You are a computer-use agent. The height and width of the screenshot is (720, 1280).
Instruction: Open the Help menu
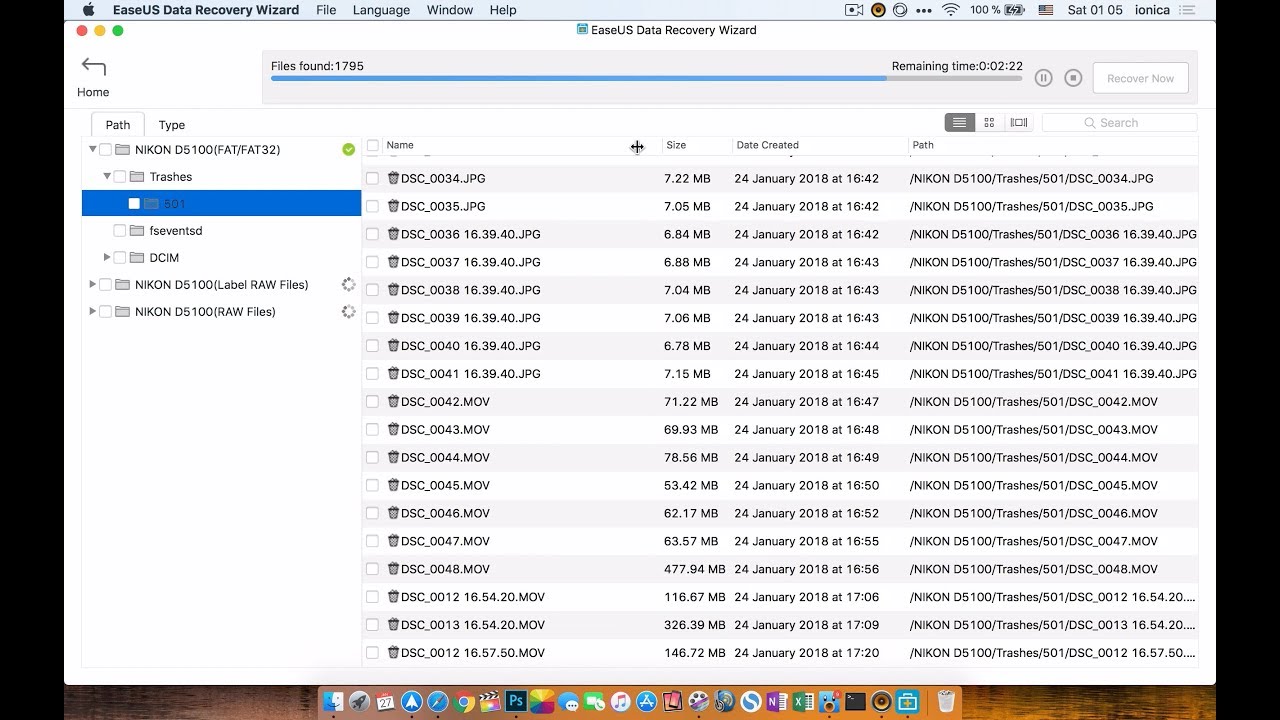pyautogui.click(x=503, y=10)
